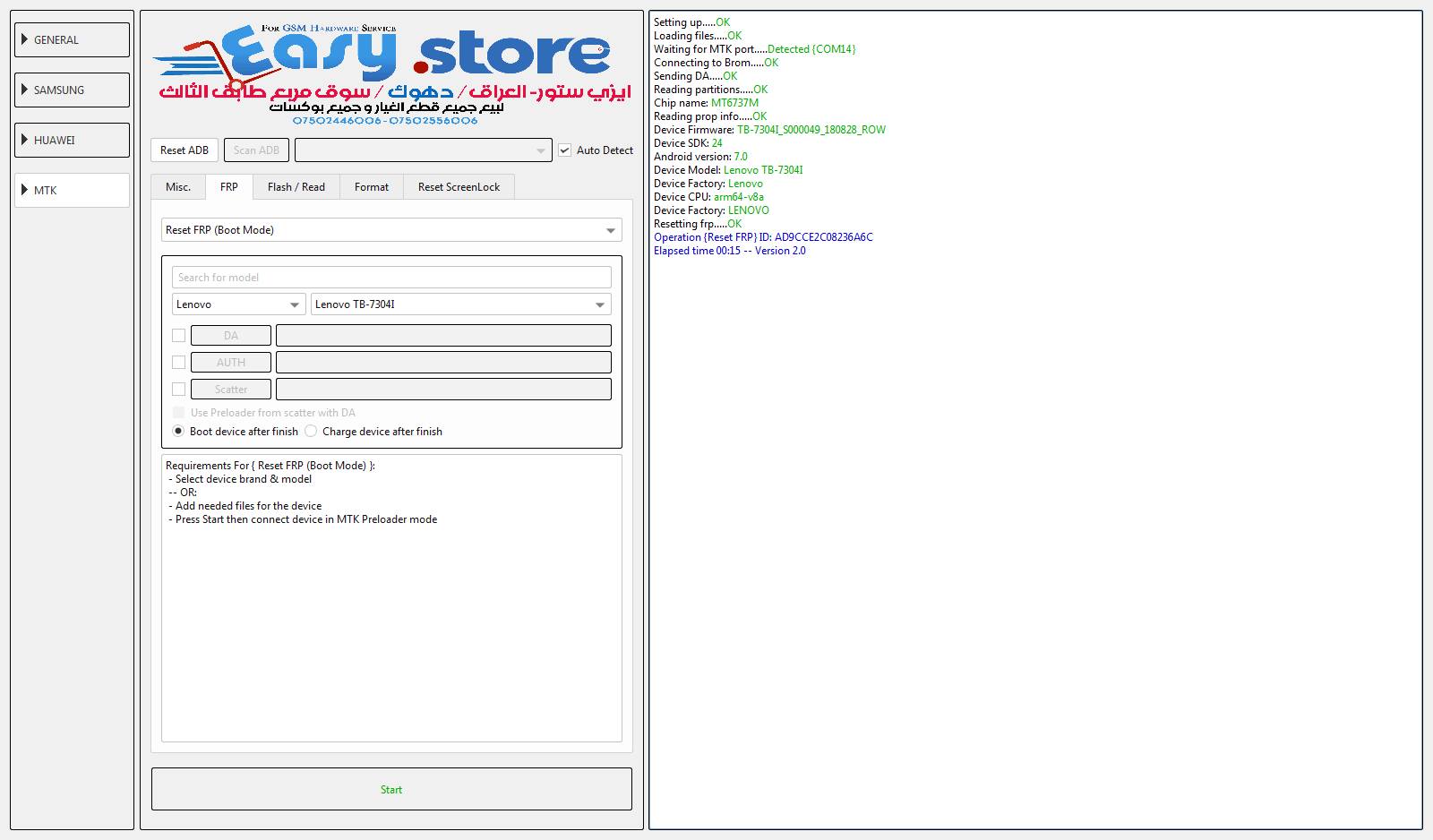The image size is (1433, 840).
Task: Toggle Use Preloader from scatter with DA
Action: point(178,413)
